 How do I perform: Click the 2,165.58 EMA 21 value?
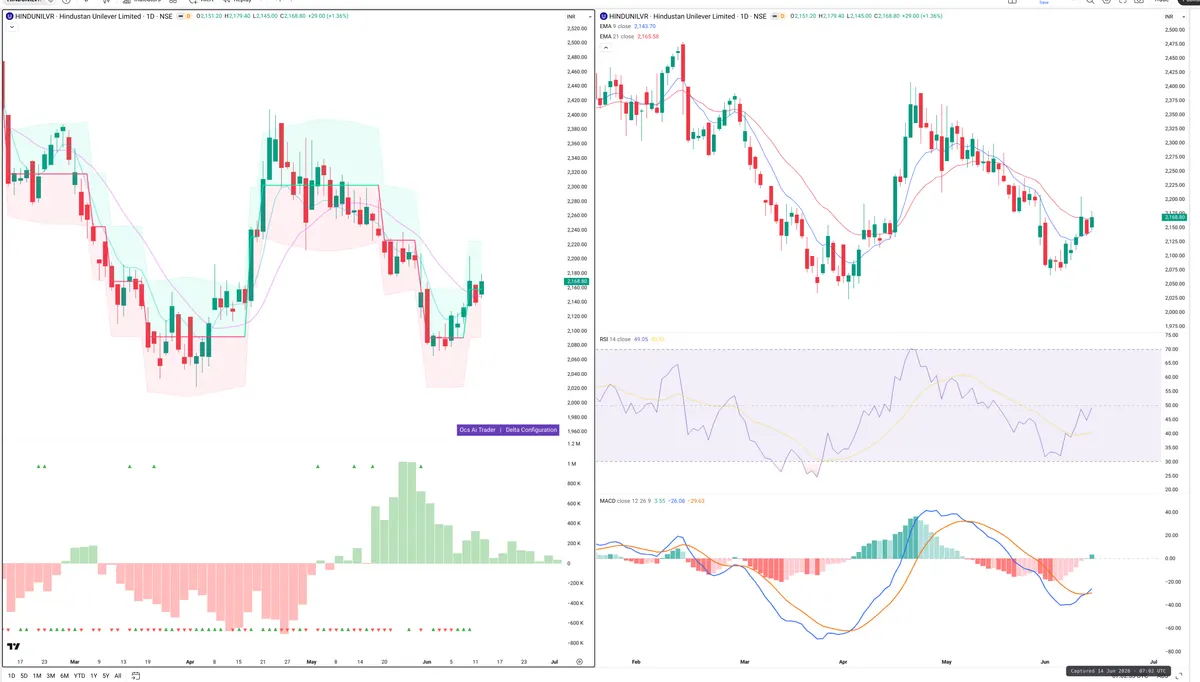(648, 36)
